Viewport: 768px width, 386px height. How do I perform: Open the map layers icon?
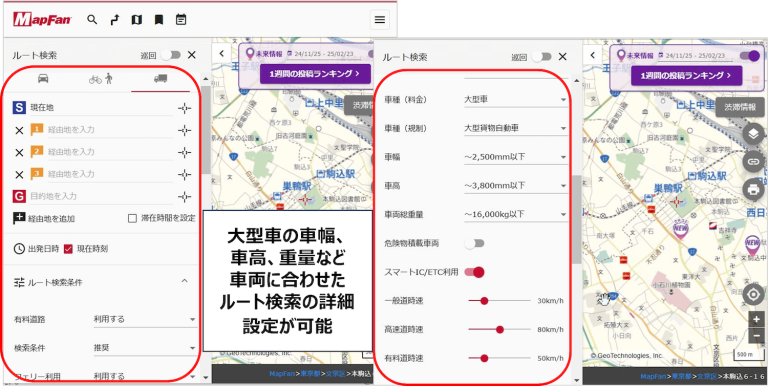754,133
